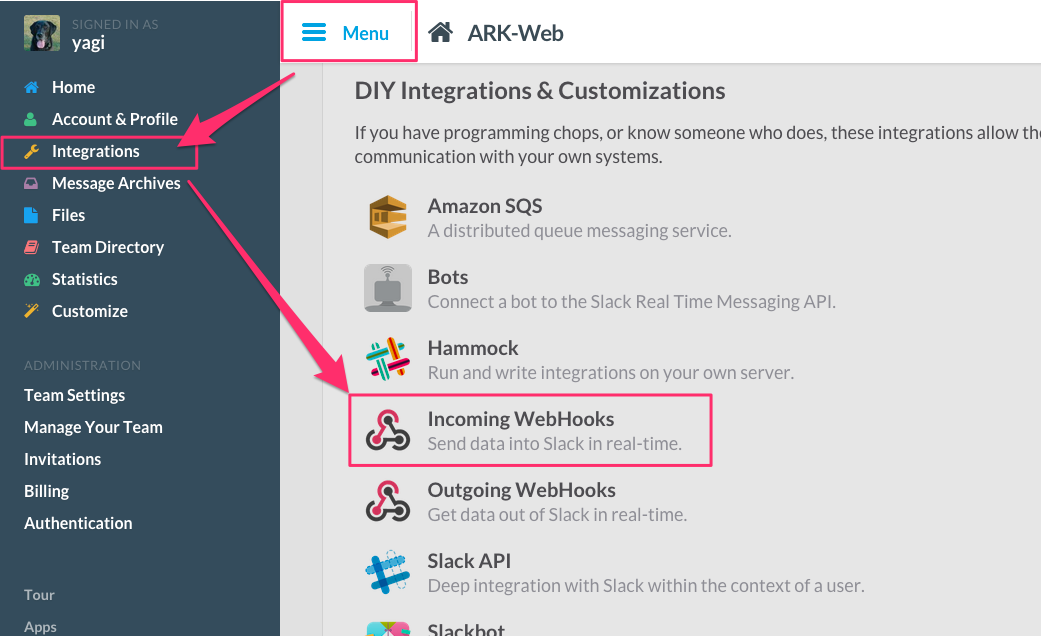Open the Slack API icon
The height and width of the screenshot is (636, 1041).
coord(388,572)
